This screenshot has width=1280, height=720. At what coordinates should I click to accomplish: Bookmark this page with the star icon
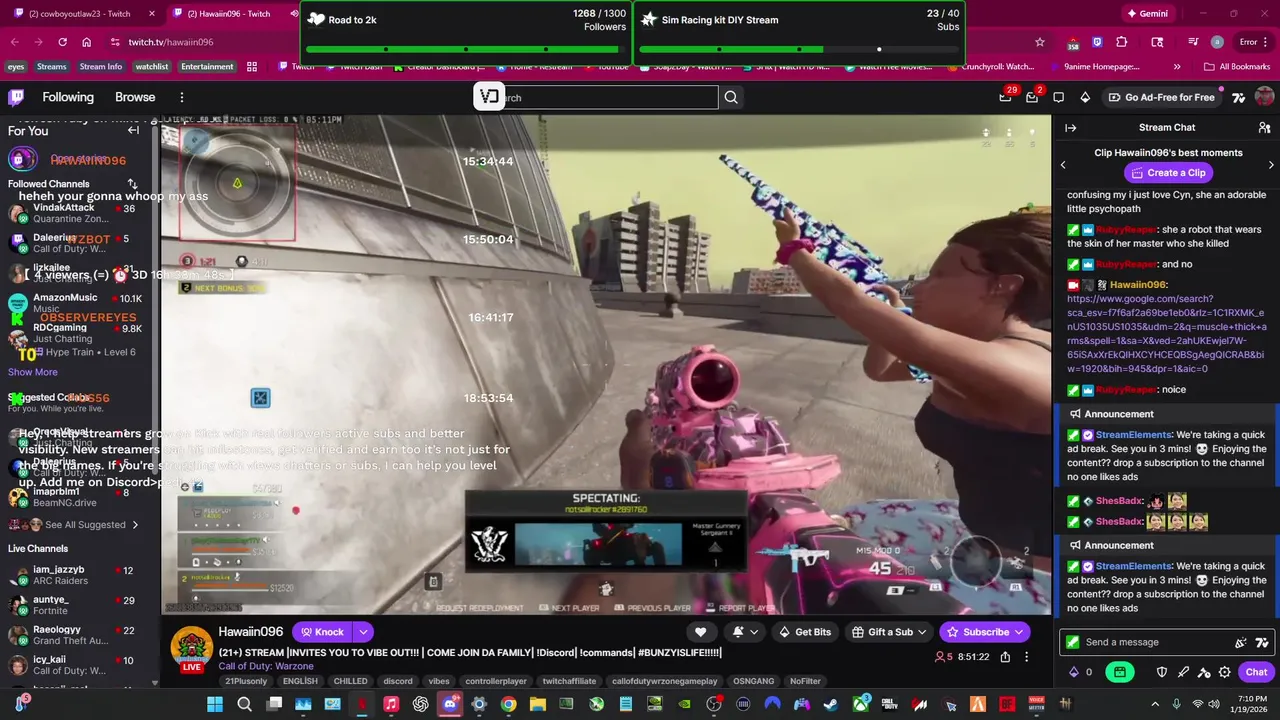pyautogui.click(x=1040, y=42)
